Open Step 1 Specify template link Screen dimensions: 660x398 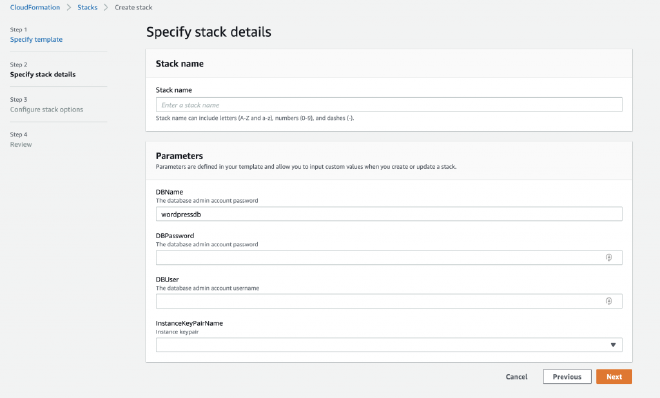click(x=36, y=40)
